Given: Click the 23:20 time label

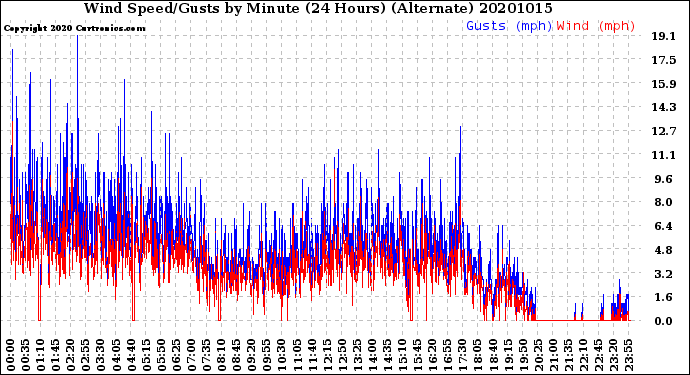Looking at the screenshot, I should pos(613,355).
